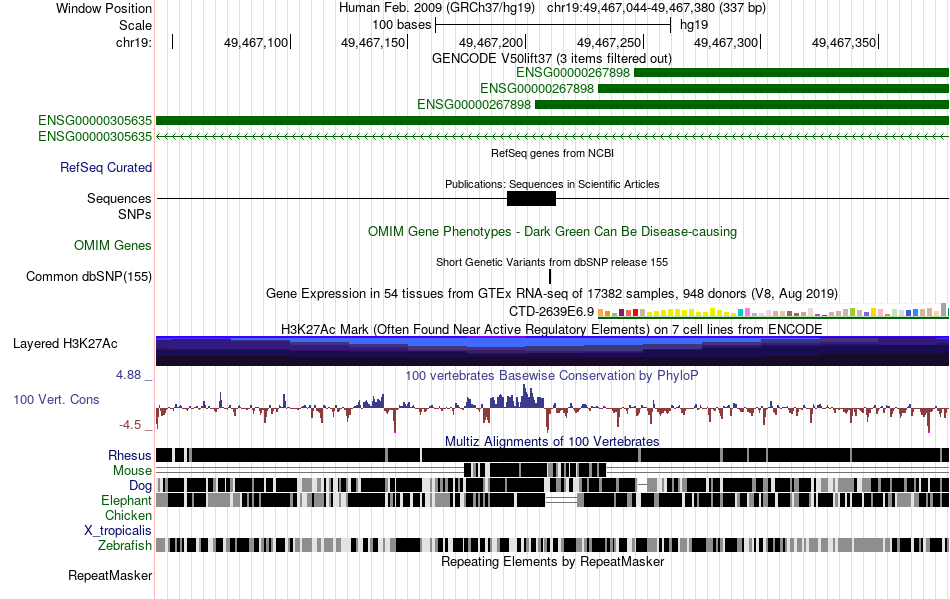Click the Dog species label
The height and width of the screenshot is (599, 950).
click(140, 485)
